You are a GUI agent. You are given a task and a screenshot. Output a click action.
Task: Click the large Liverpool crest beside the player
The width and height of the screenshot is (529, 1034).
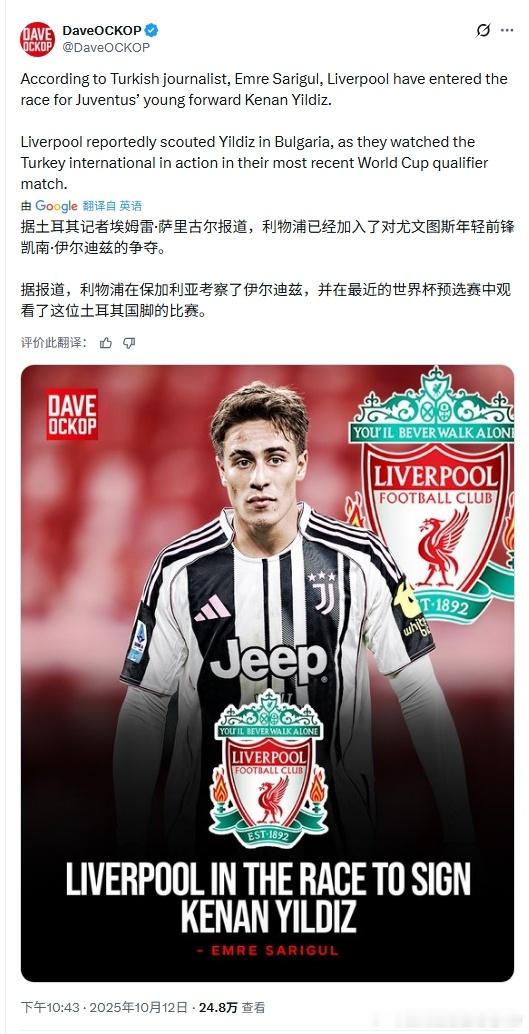pyautogui.click(x=432, y=494)
